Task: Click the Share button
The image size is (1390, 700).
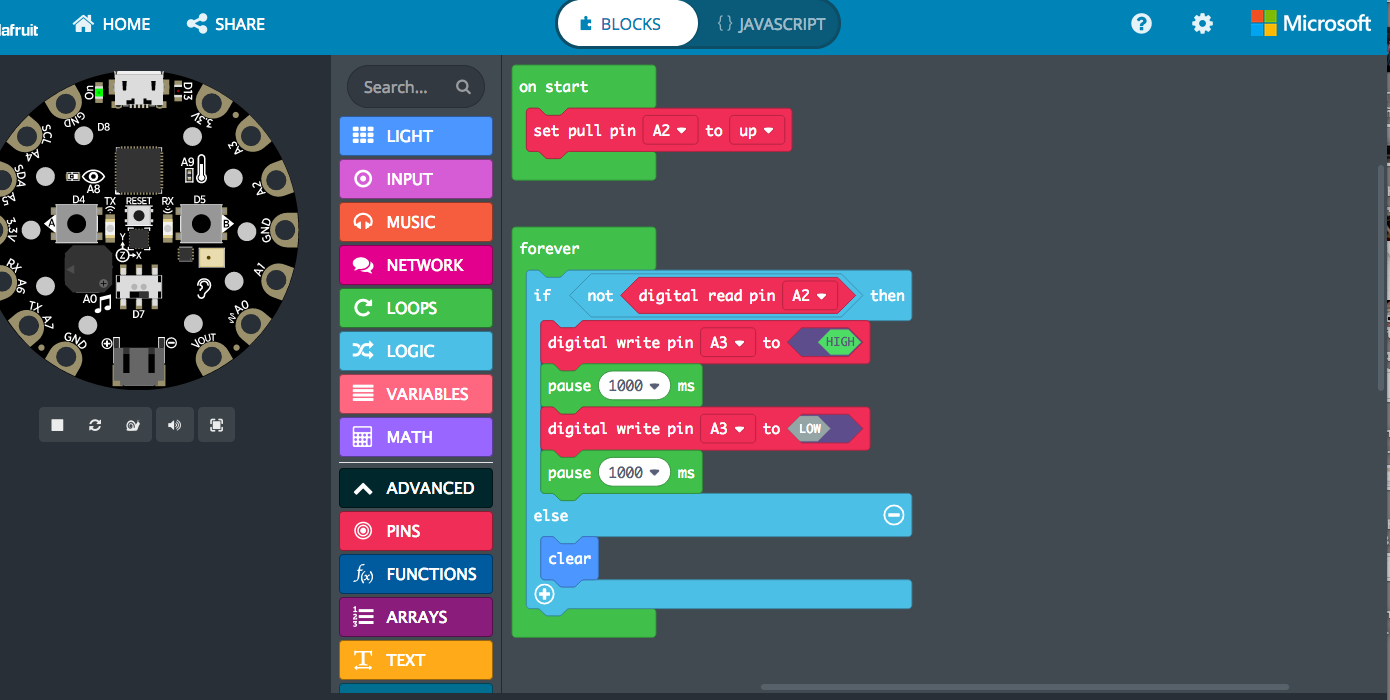Action: [x=226, y=24]
